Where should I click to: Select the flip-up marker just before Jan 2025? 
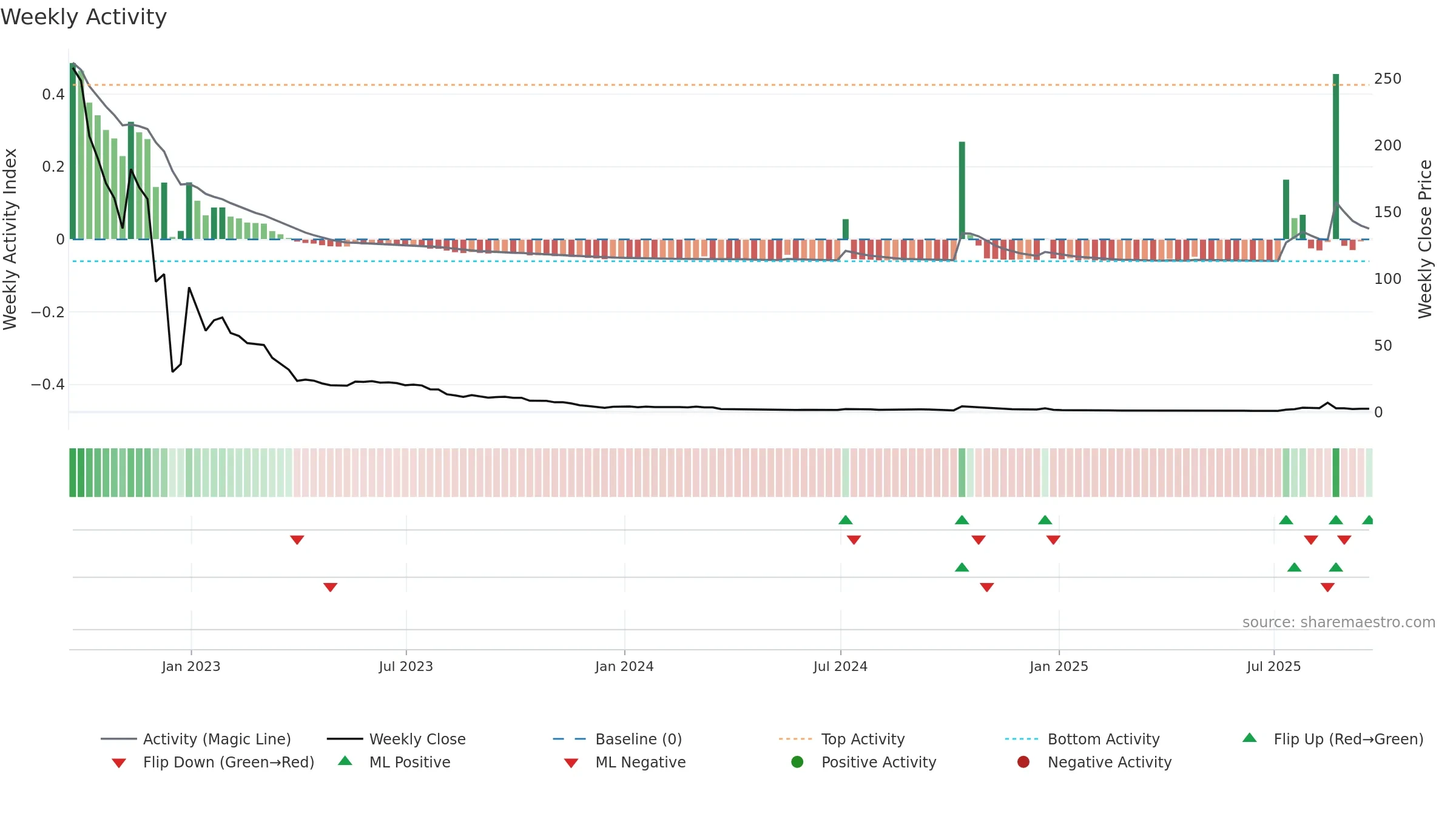pyautogui.click(x=1045, y=520)
